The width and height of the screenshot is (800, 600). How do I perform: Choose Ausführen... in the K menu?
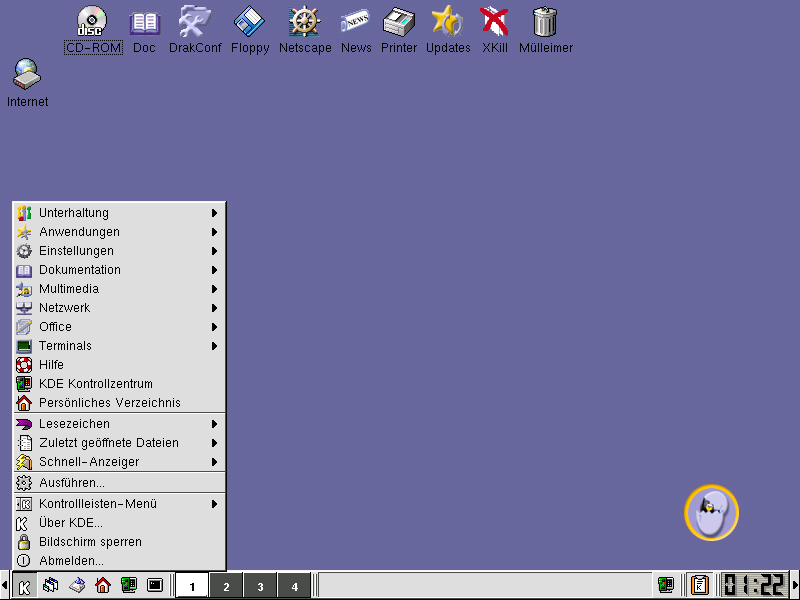(71, 483)
